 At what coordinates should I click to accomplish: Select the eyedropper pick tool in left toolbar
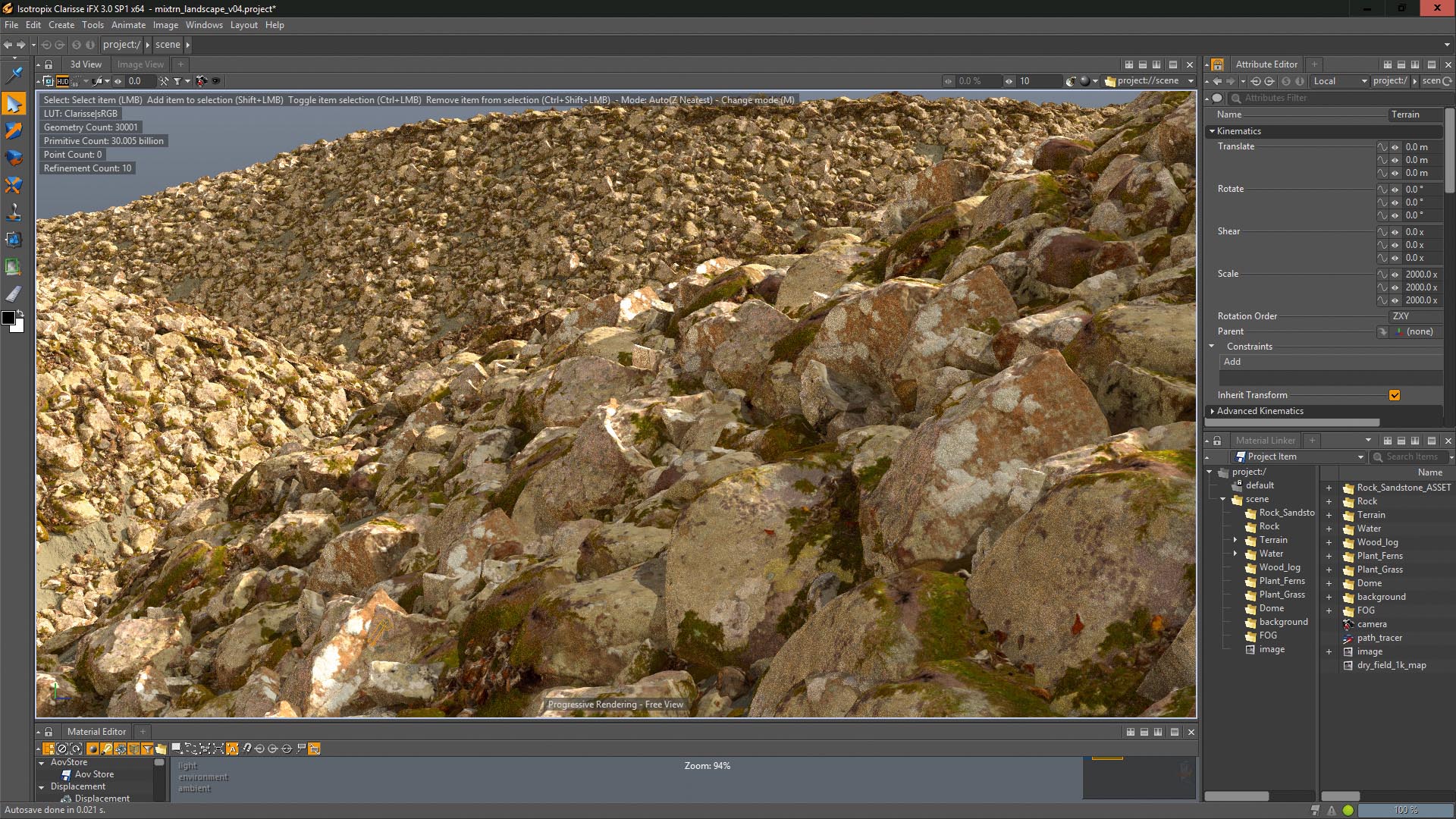coord(14,75)
